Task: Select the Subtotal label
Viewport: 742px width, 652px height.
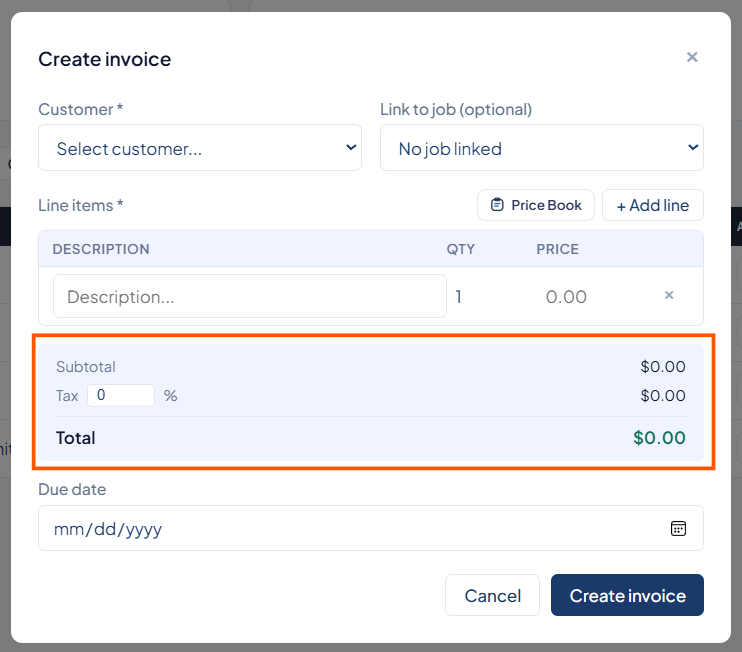Action: 86,367
